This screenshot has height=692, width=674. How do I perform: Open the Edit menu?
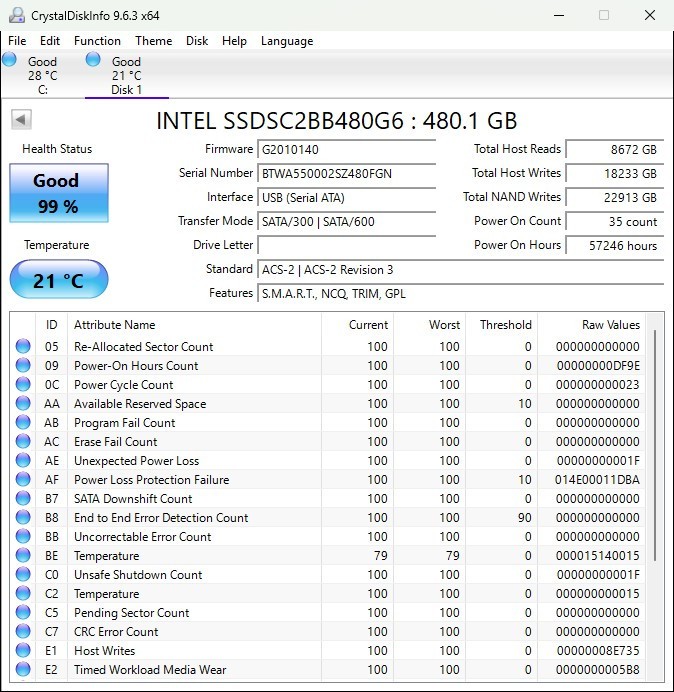click(50, 41)
